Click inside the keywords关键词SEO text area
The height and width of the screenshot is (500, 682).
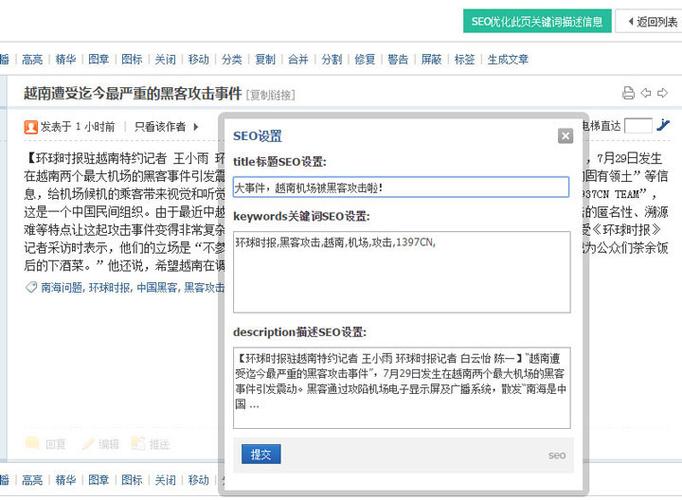click(400, 270)
